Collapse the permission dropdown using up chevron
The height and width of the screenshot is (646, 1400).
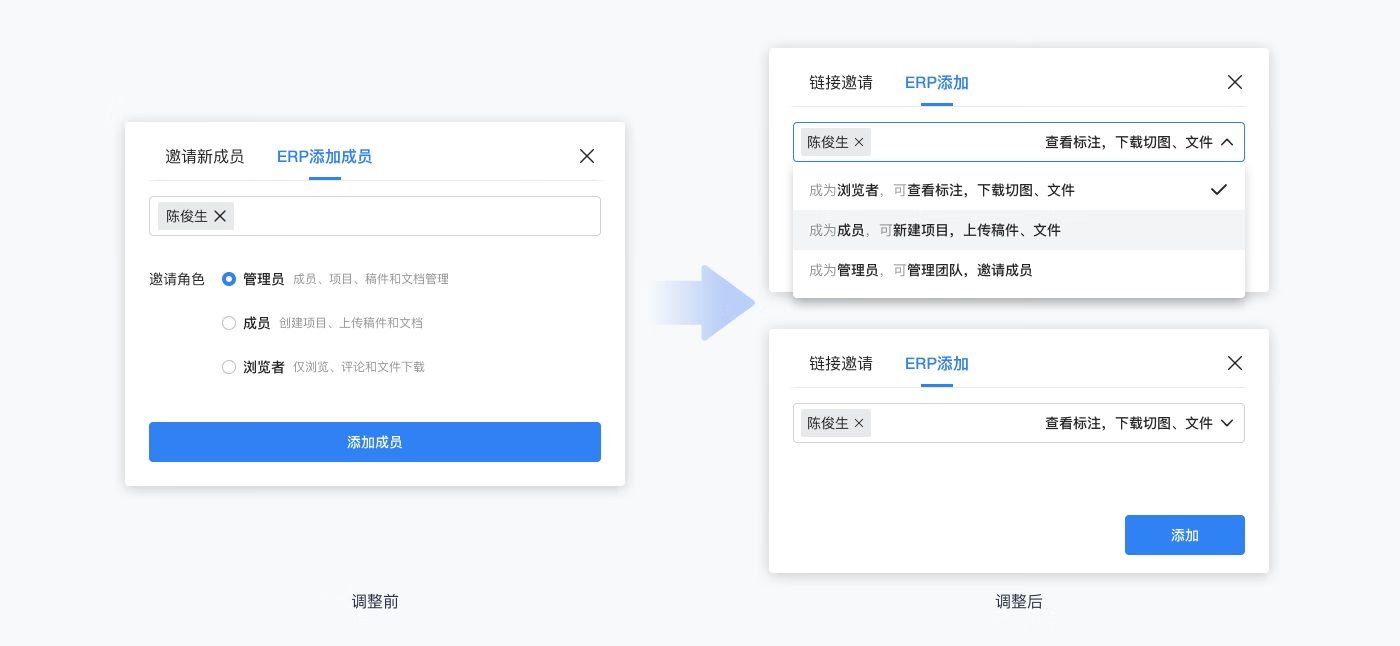(1227, 142)
